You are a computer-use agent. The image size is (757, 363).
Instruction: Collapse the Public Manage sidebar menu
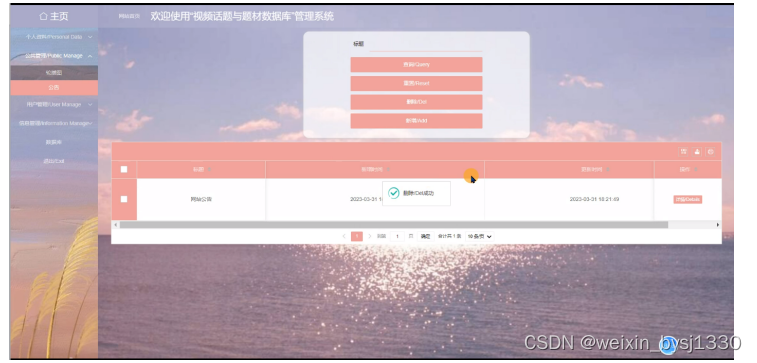pos(54,56)
